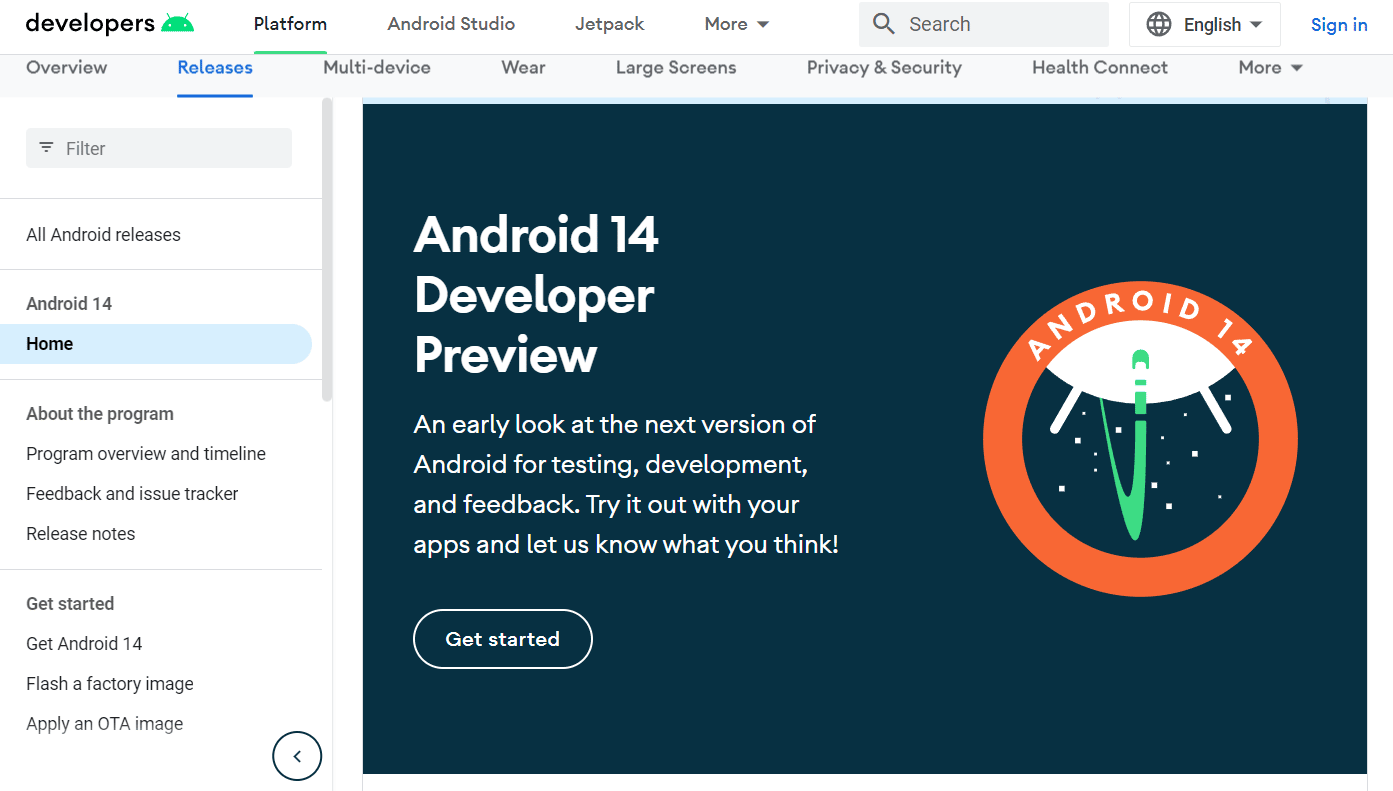Open Feedback and issue tracker

[x=132, y=494]
